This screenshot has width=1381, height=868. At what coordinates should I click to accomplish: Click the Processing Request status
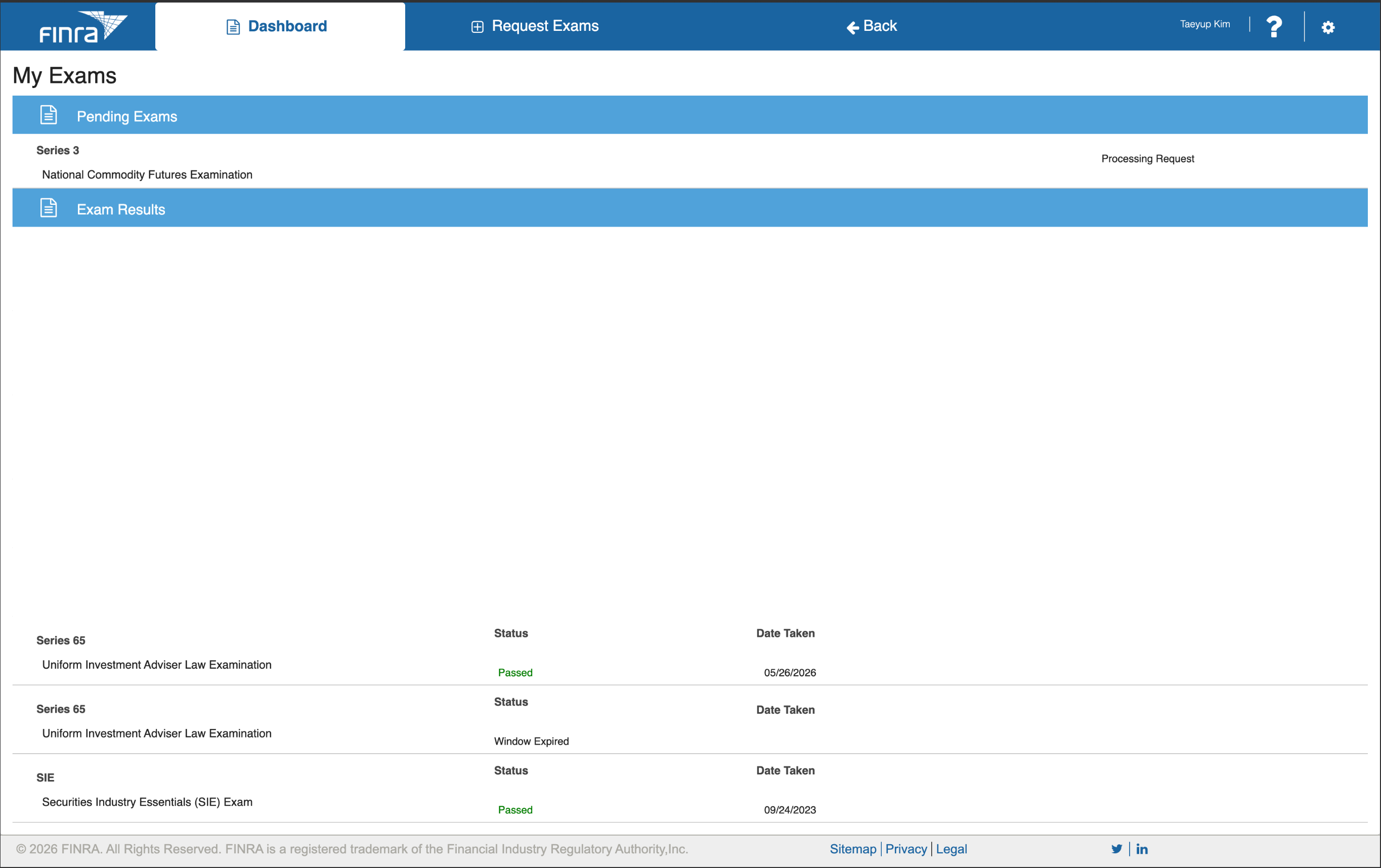pos(1148,159)
